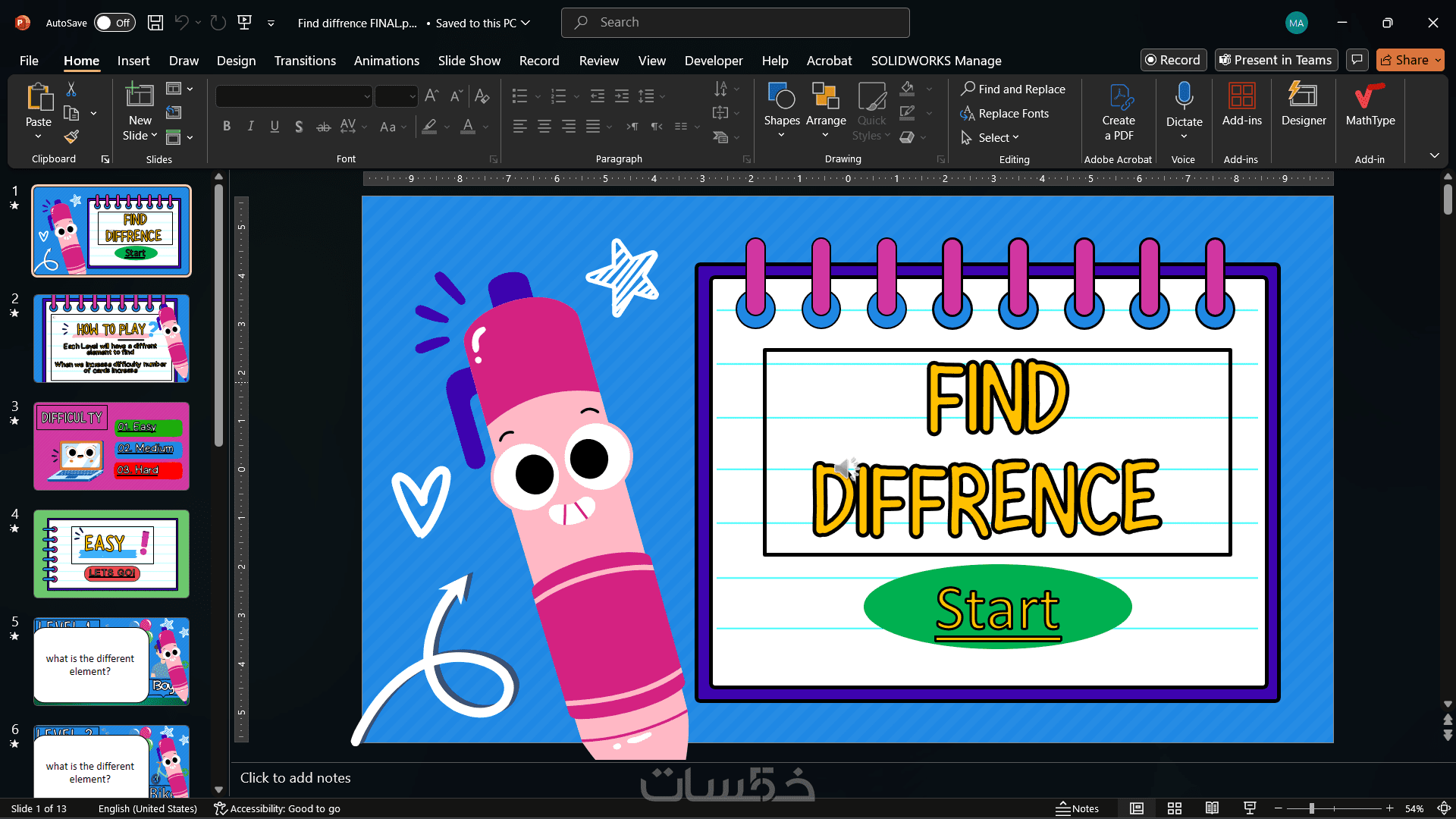Click the sound speaker icon on slide
Image resolution: width=1456 pixels, height=819 pixels.
coord(846,469)
